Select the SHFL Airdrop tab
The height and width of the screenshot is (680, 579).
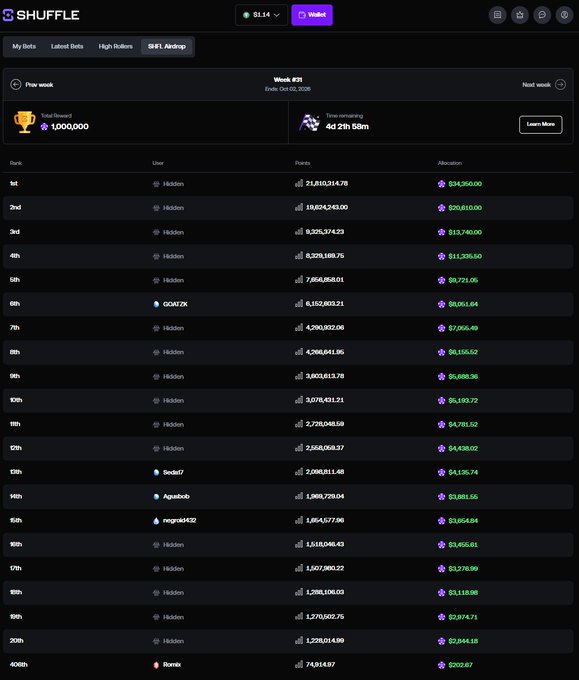[167, 46]
